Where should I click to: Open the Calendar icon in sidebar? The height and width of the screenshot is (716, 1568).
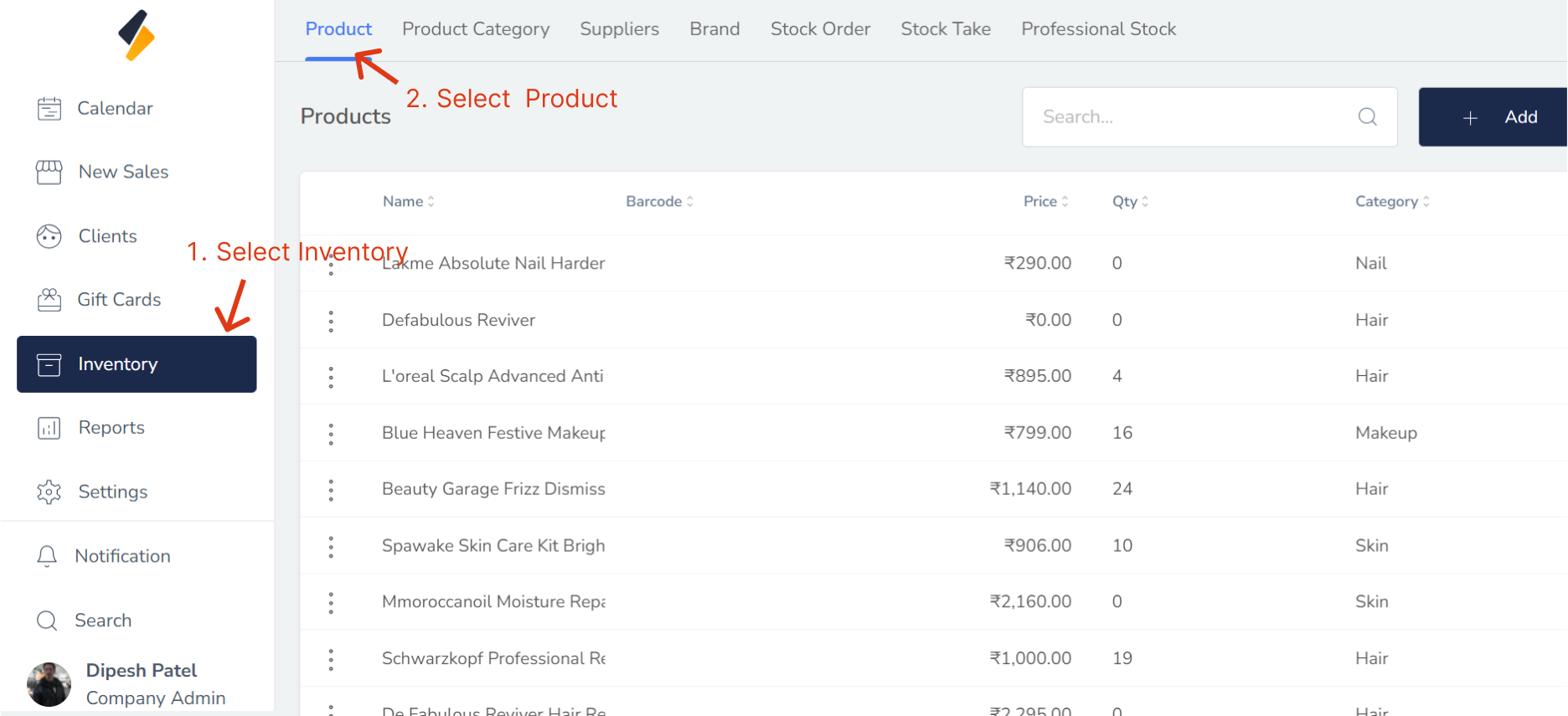pos(49,109)
